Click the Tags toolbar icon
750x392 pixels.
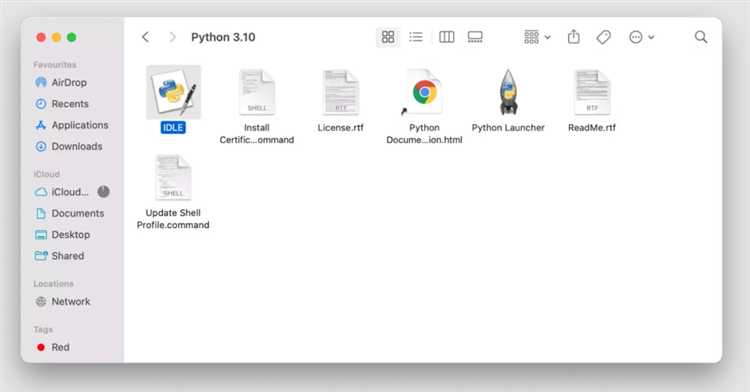click(x=604, y=37)
